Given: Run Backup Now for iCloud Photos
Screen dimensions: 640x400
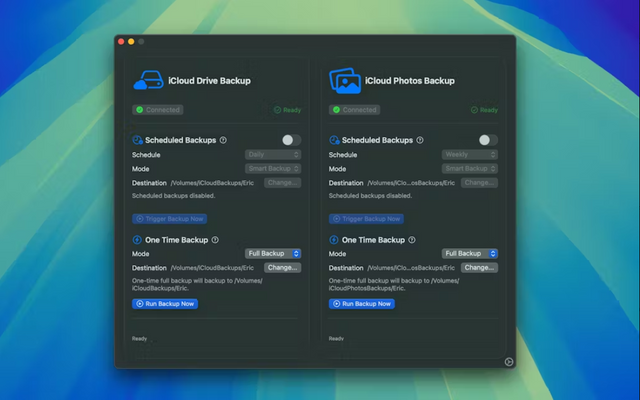Looking at the screenshot, I should point(362,304).
